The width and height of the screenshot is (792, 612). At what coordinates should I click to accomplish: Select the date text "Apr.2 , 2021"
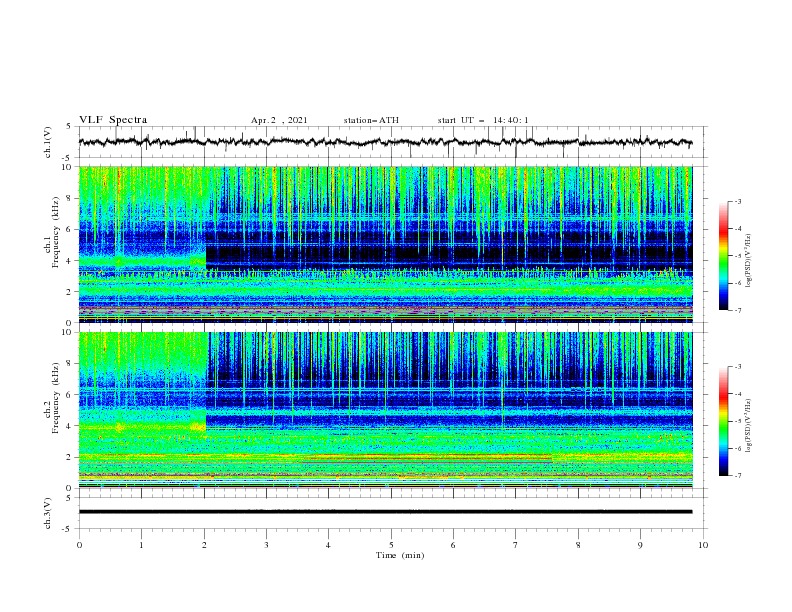279,120
